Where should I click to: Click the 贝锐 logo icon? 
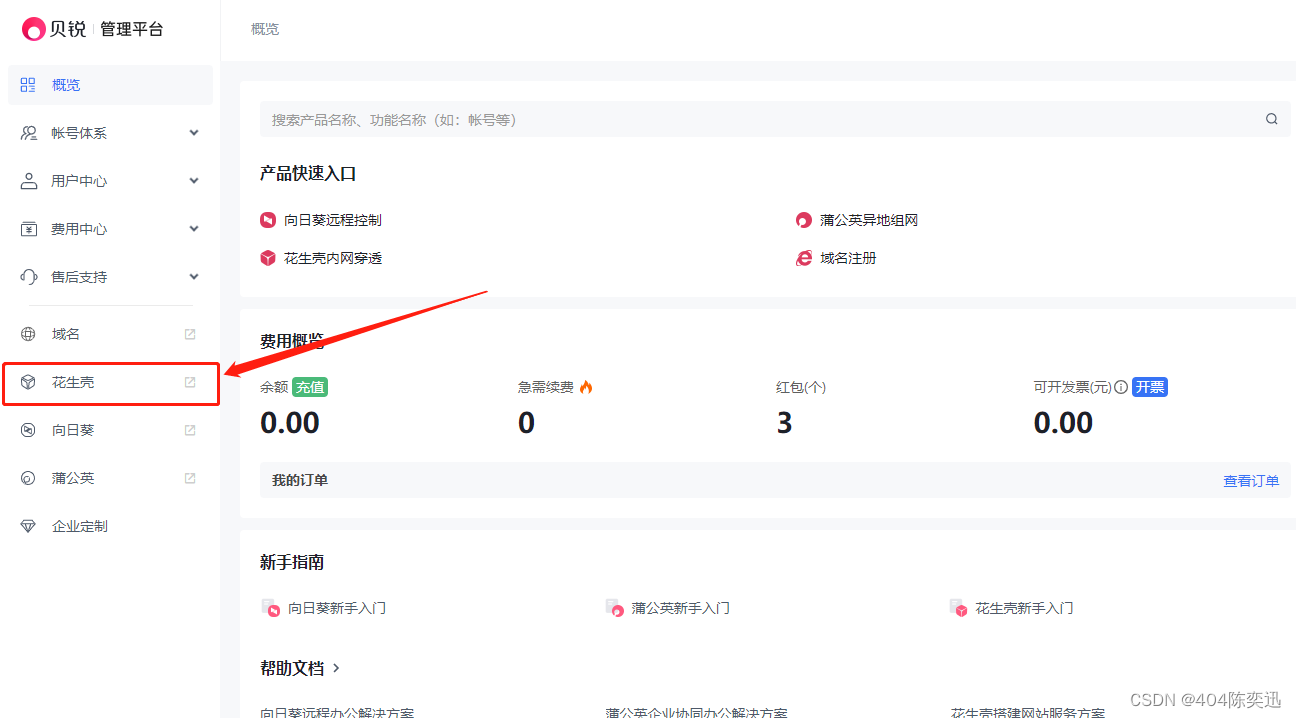coord(34,29)
